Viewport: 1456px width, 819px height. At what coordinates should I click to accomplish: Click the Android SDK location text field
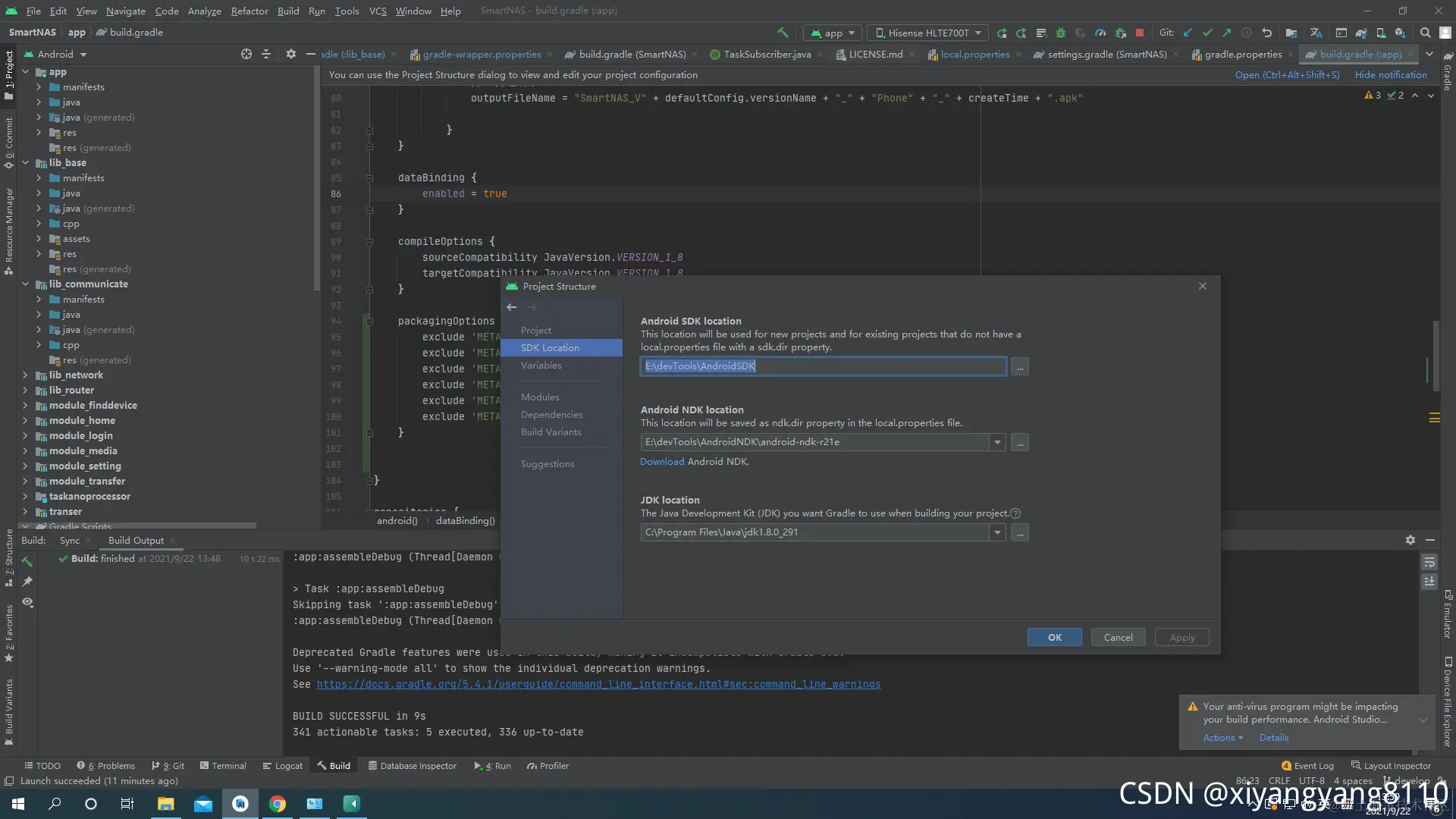click(x=823, y=366)
